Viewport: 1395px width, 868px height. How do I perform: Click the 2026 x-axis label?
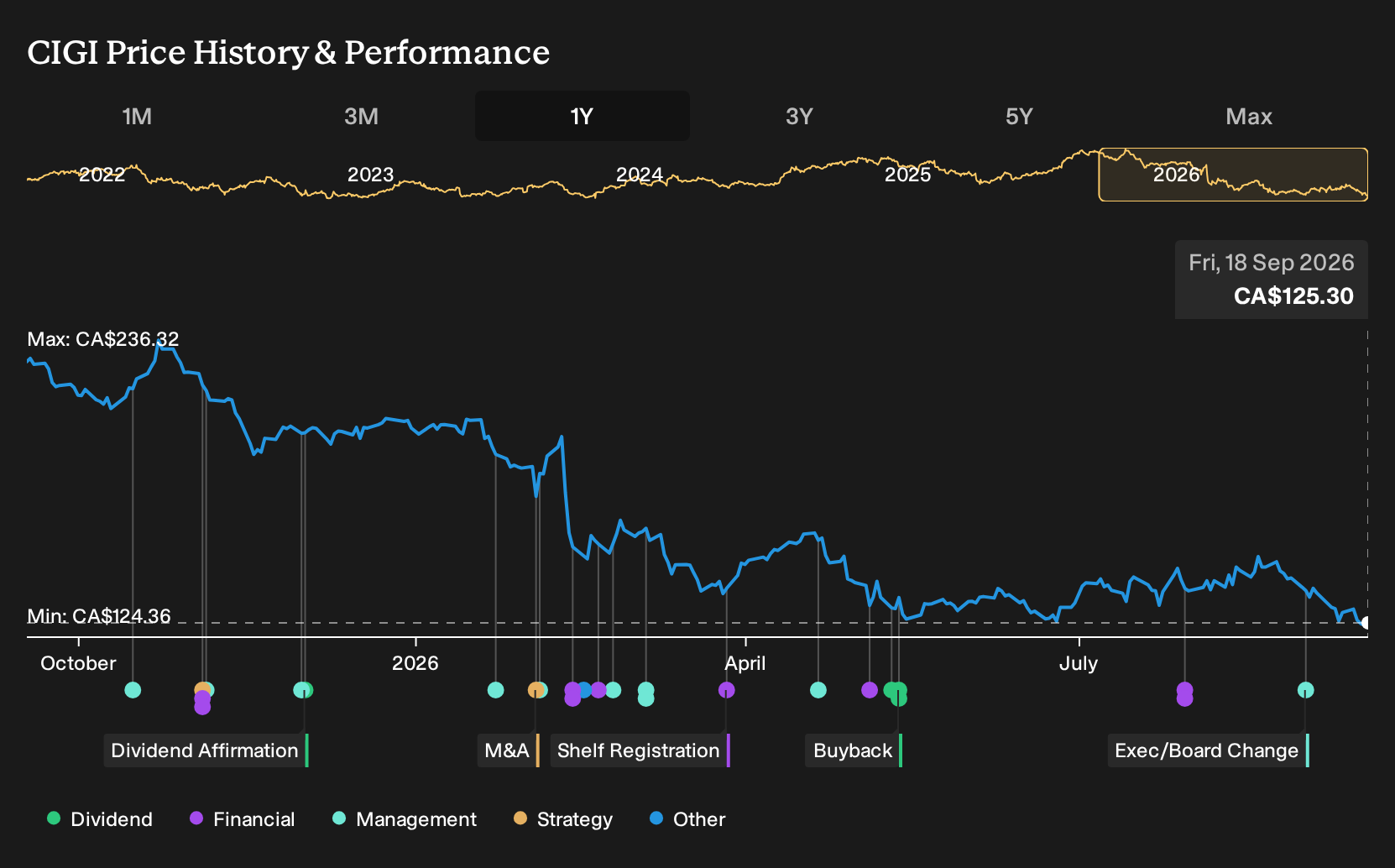pos(415,663)
